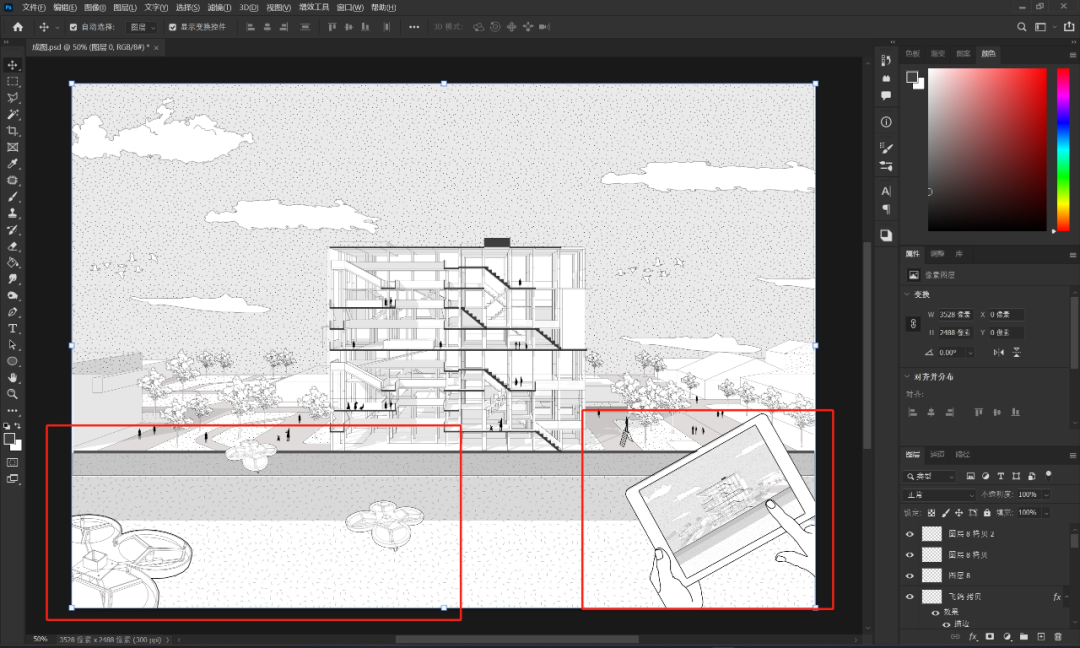Open the layer opacity dropdown arrow

tap(1046, 494)
